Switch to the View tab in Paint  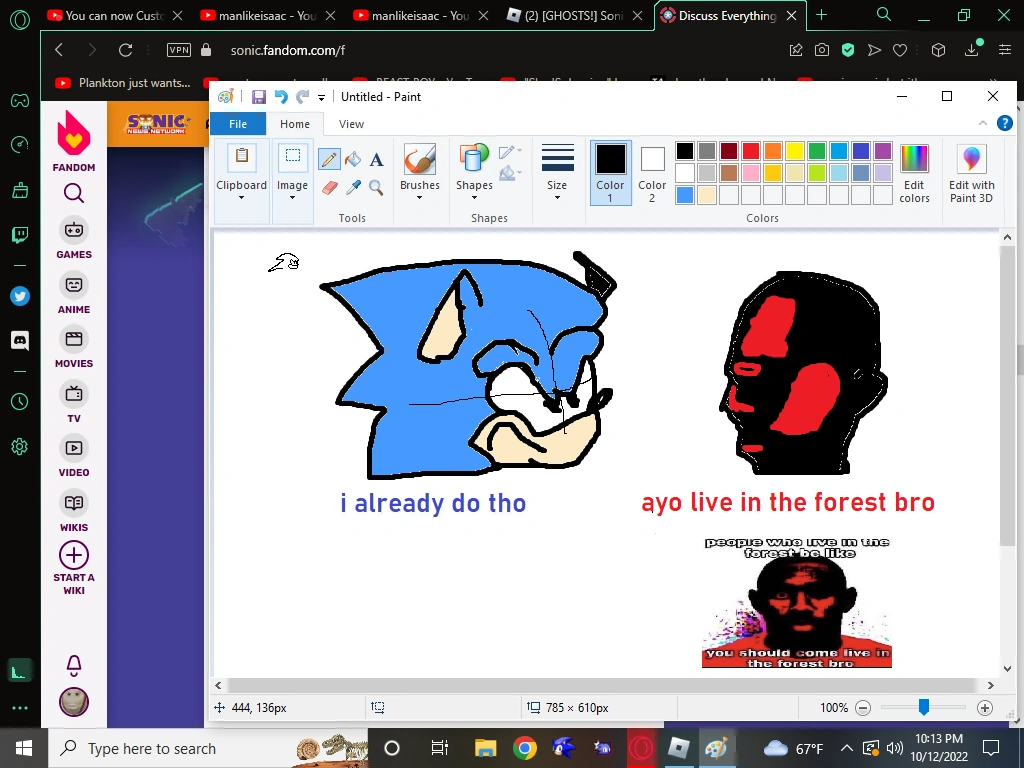click(x=351, y=123)
